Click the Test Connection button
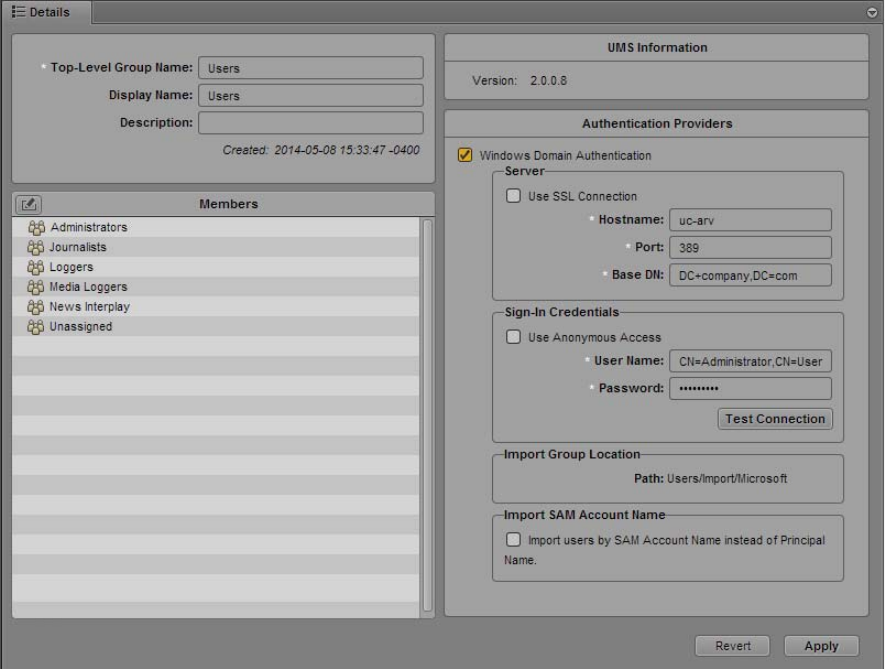885x669 pixels. 775,419
